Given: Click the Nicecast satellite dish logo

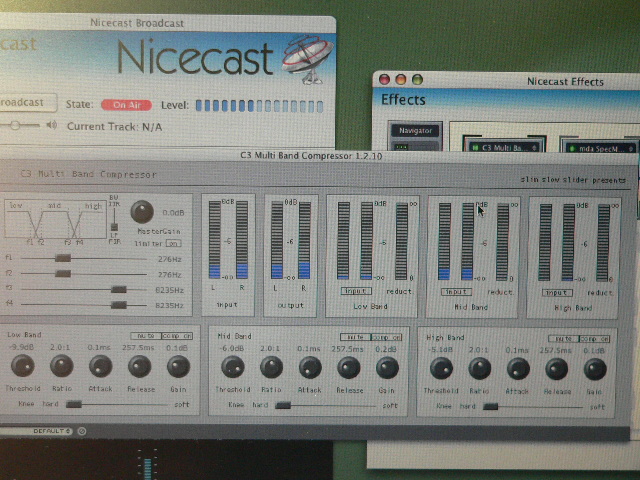Looking at the screenshot, I should pyautogui.click(x=307, y=59).
